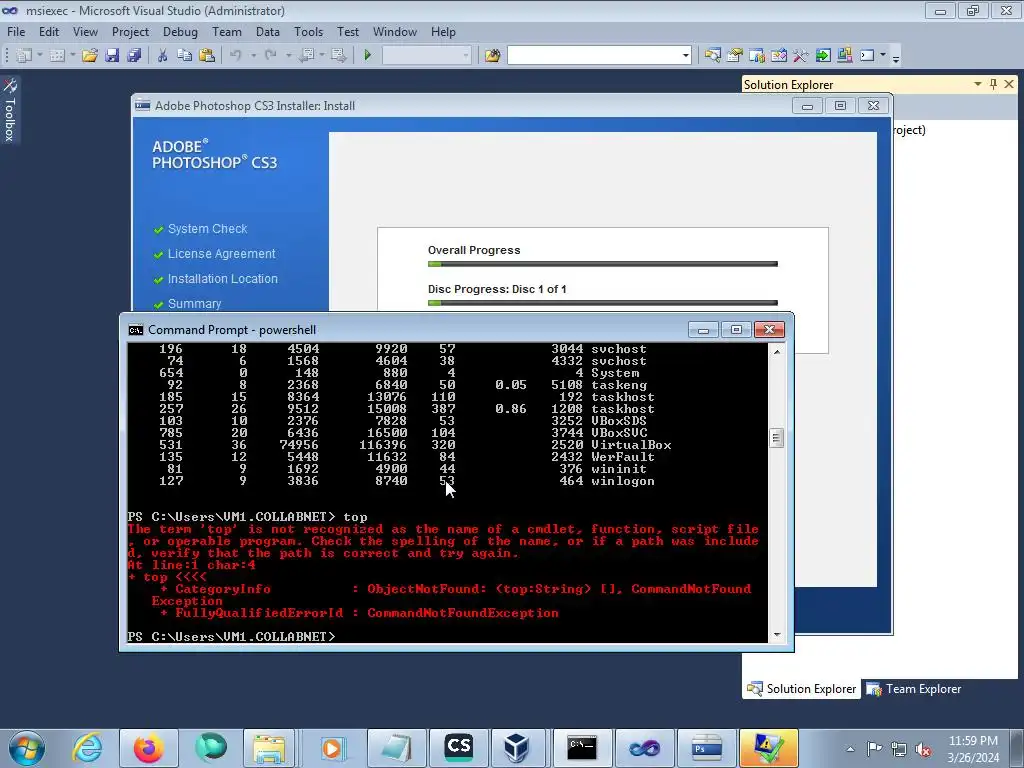Click the Disc Progress bar in installer

[602, 303]
